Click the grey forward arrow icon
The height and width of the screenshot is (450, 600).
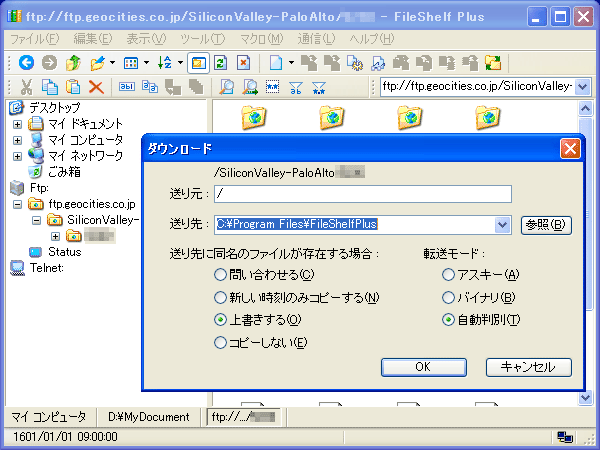click(49, 62)
